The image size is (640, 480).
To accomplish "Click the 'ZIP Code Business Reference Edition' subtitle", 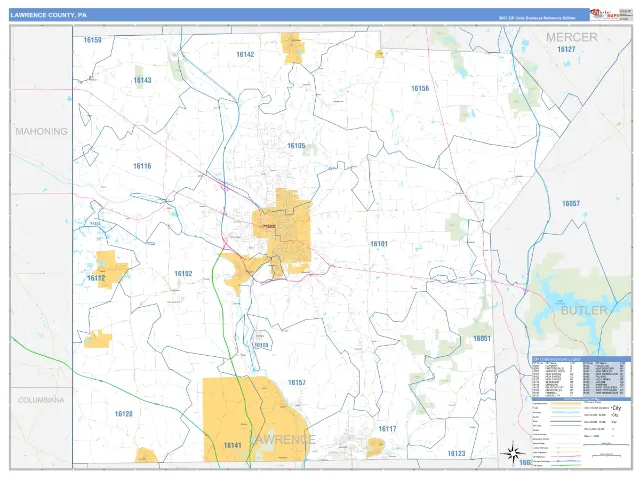I will pyautogui.click(x=537, y=18).
